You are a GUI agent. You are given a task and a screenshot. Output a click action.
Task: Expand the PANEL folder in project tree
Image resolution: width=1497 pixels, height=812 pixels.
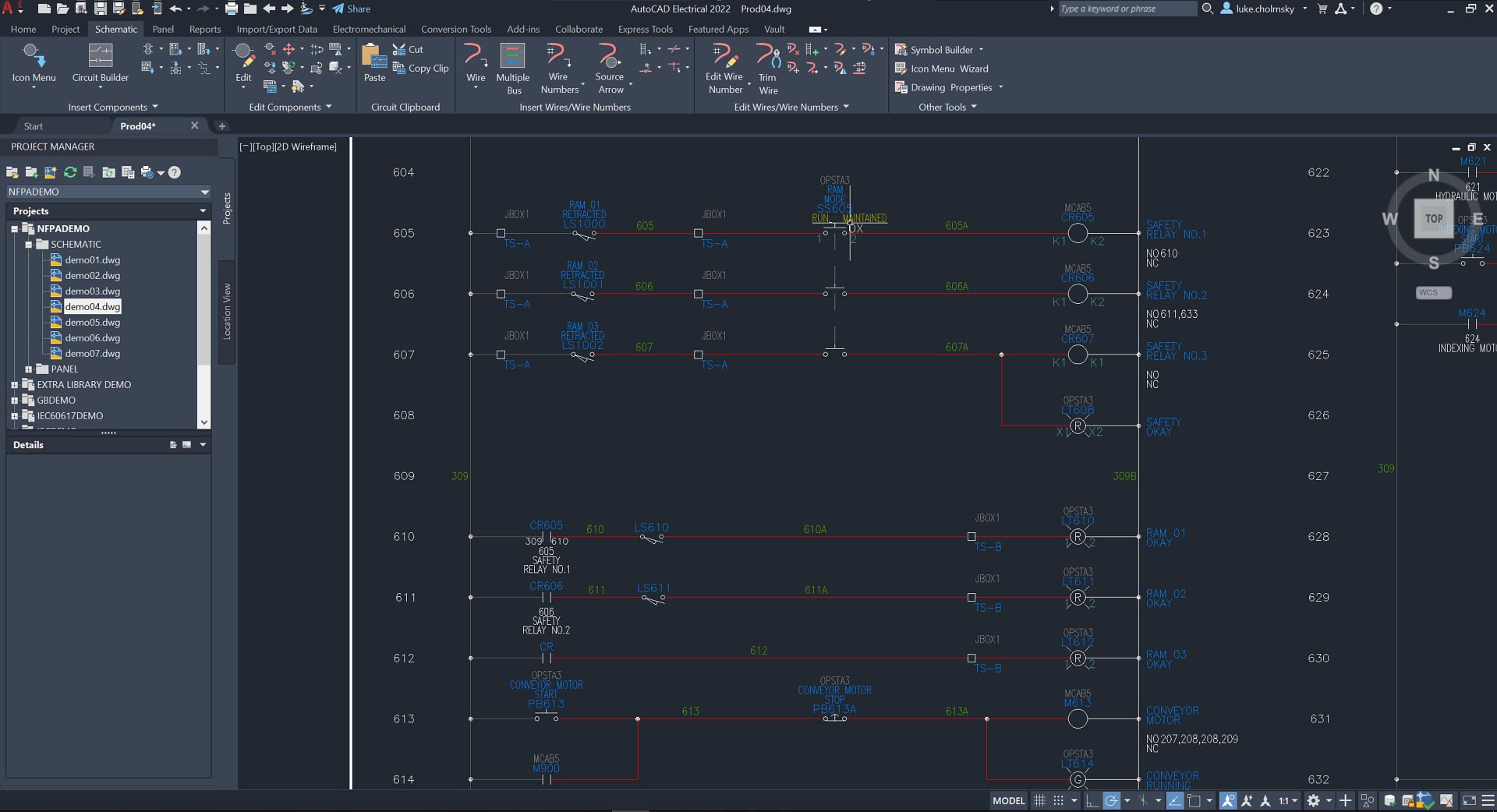29,369
